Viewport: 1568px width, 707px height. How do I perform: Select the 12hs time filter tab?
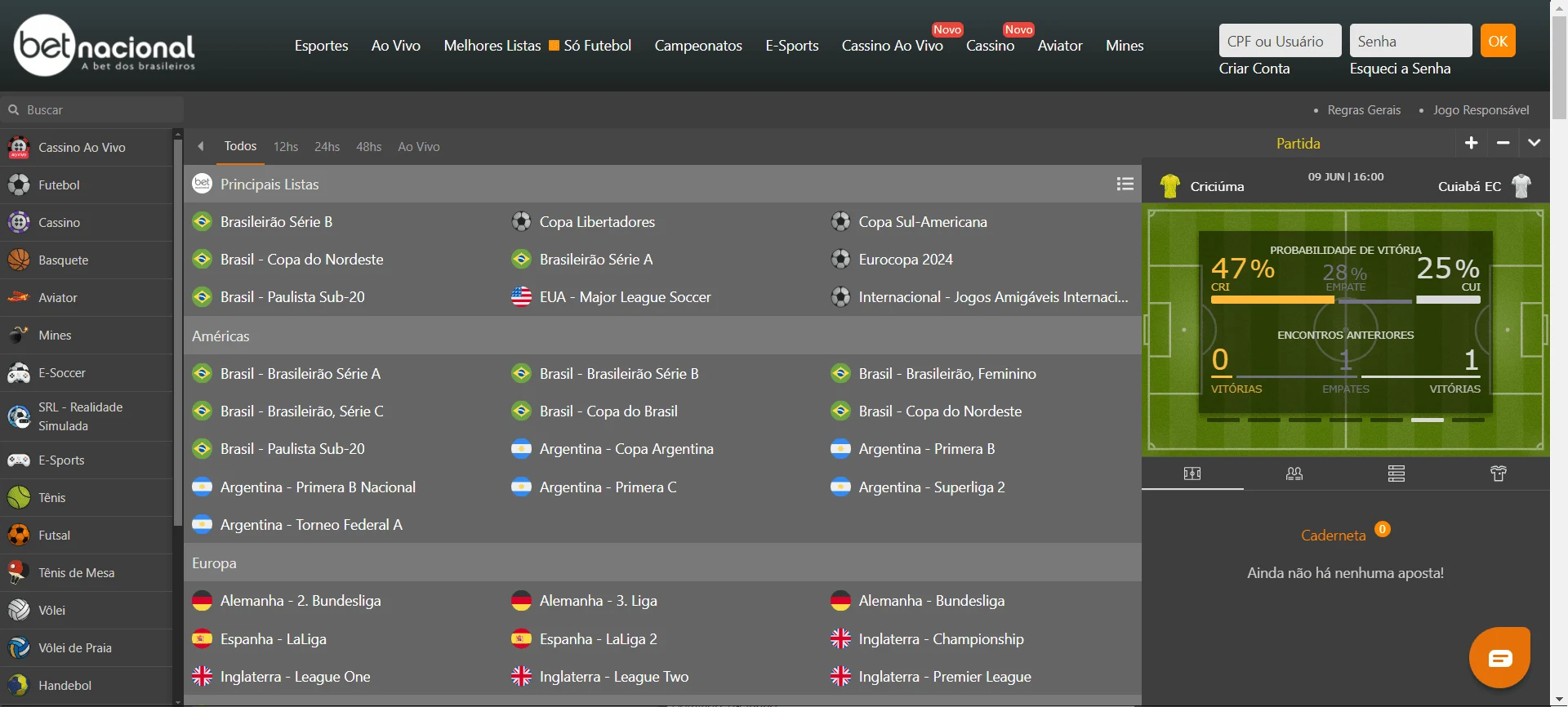tap(286, 147)
